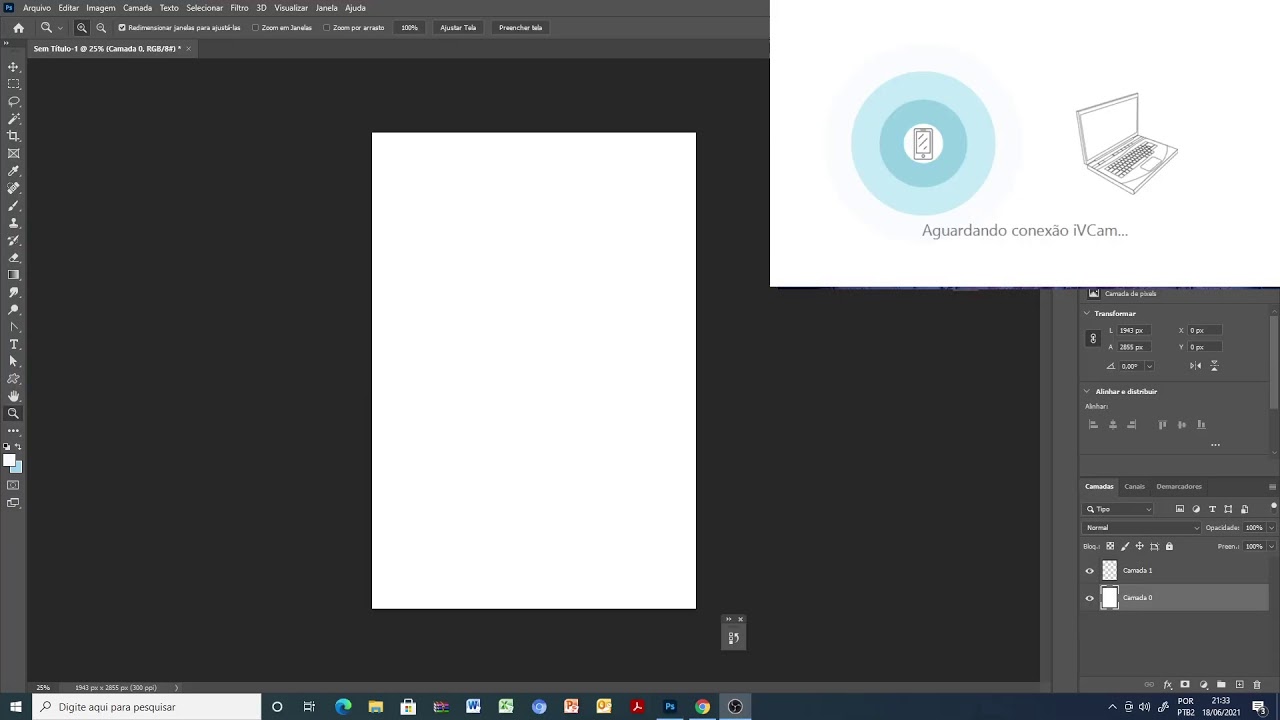This screenshot has height=720, width=1280.
Task: Select the Move tool
Action: tap(13, 67)
